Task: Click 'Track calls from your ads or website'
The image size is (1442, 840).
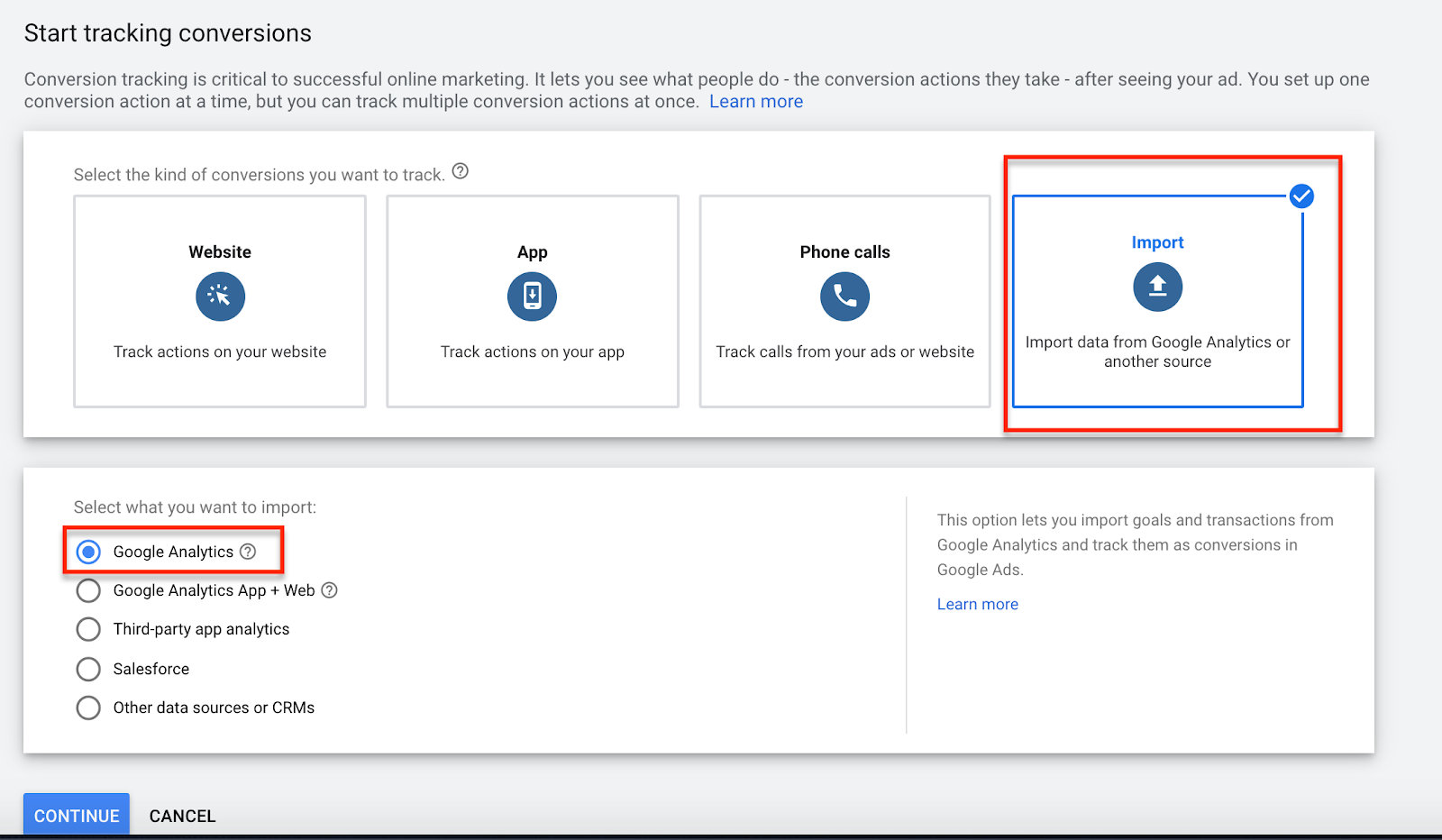Action: 845,352
